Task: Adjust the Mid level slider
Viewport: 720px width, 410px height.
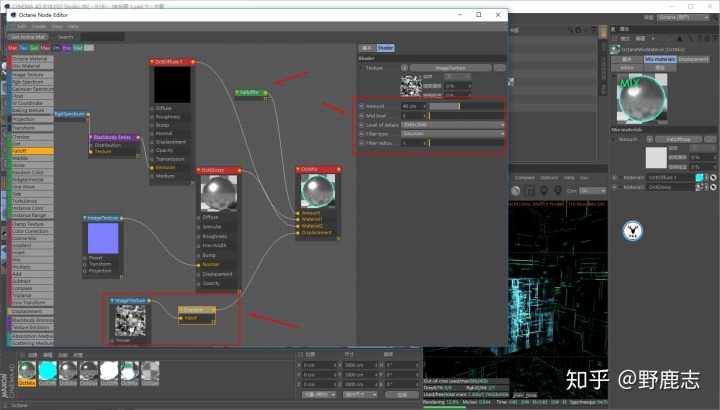Action: tap(467, 116)
